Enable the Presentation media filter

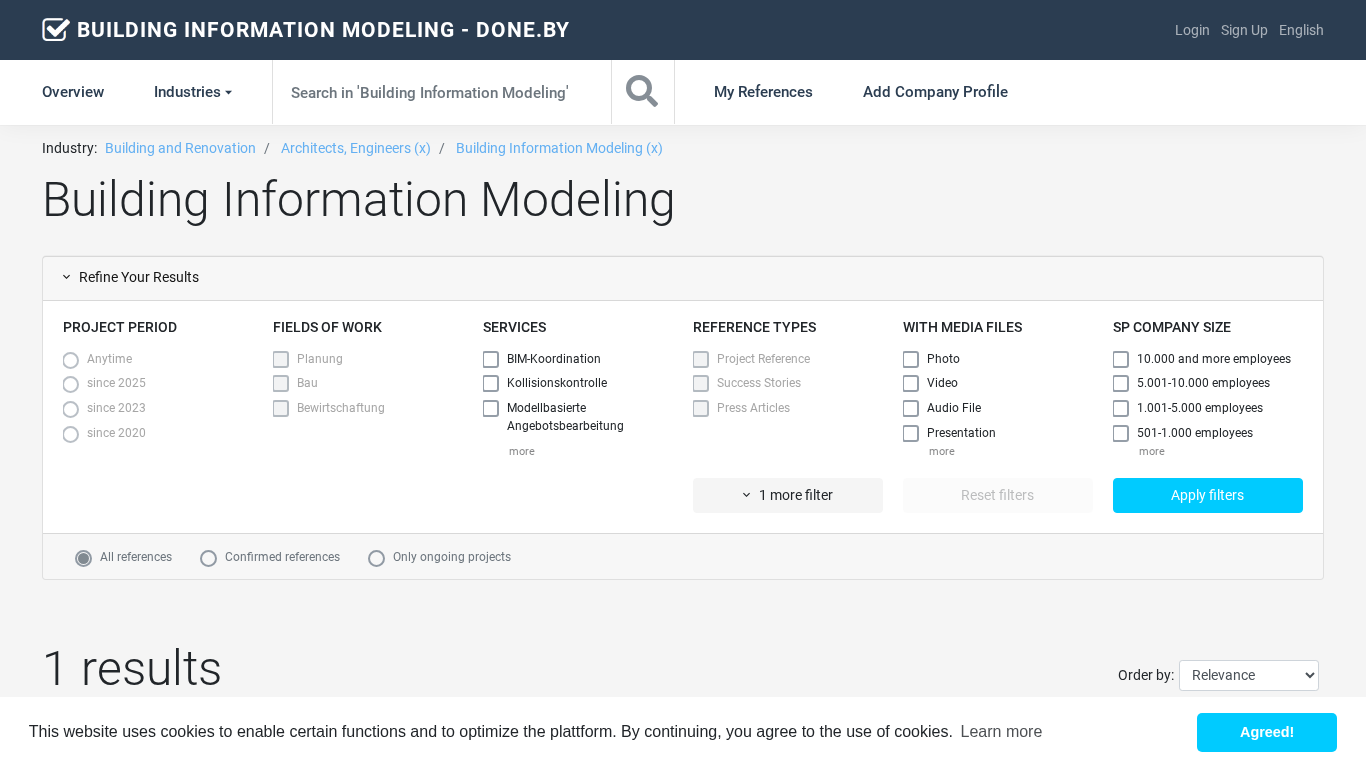click(911, 434)
